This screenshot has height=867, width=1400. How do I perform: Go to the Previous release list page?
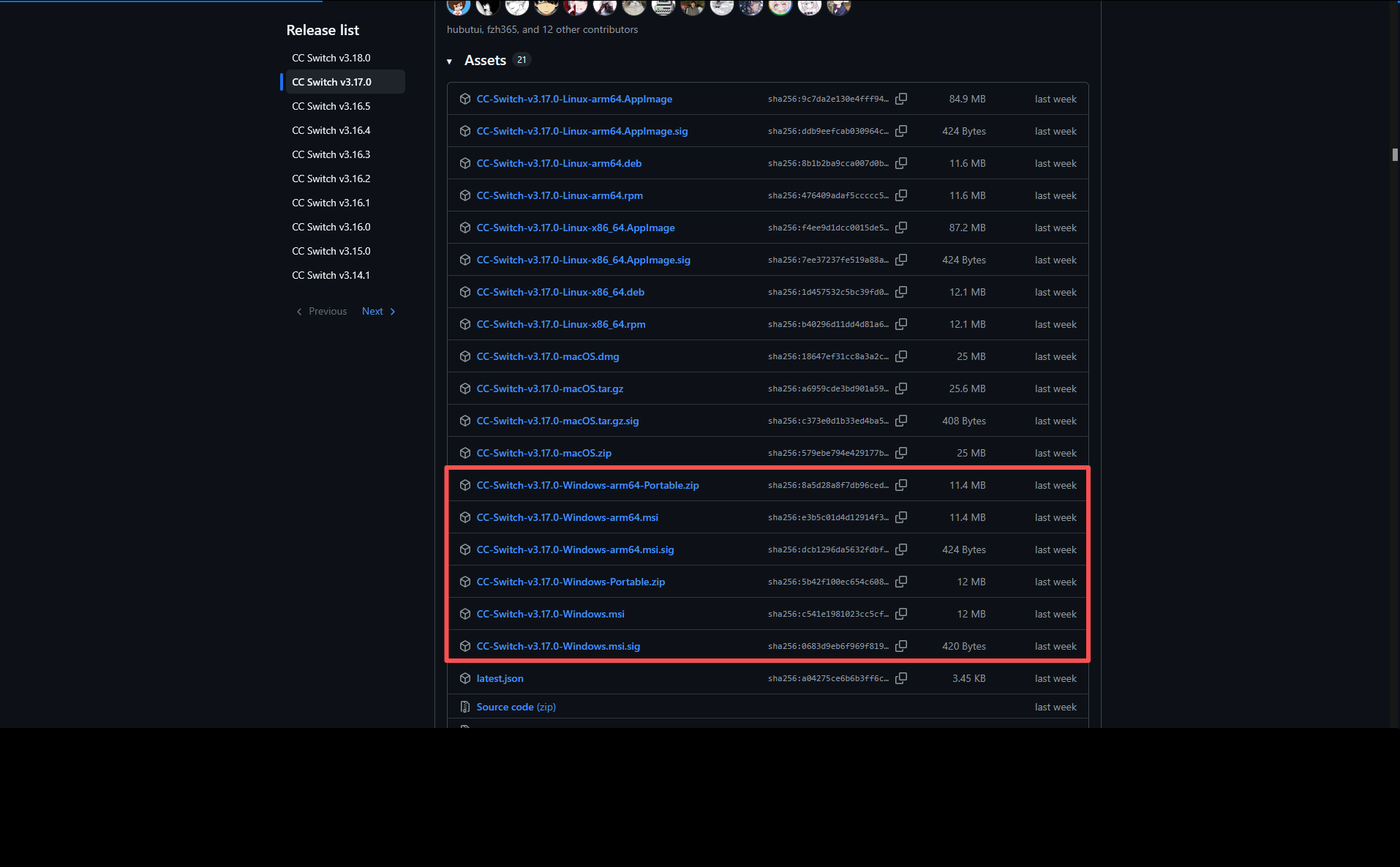(321, 311)
